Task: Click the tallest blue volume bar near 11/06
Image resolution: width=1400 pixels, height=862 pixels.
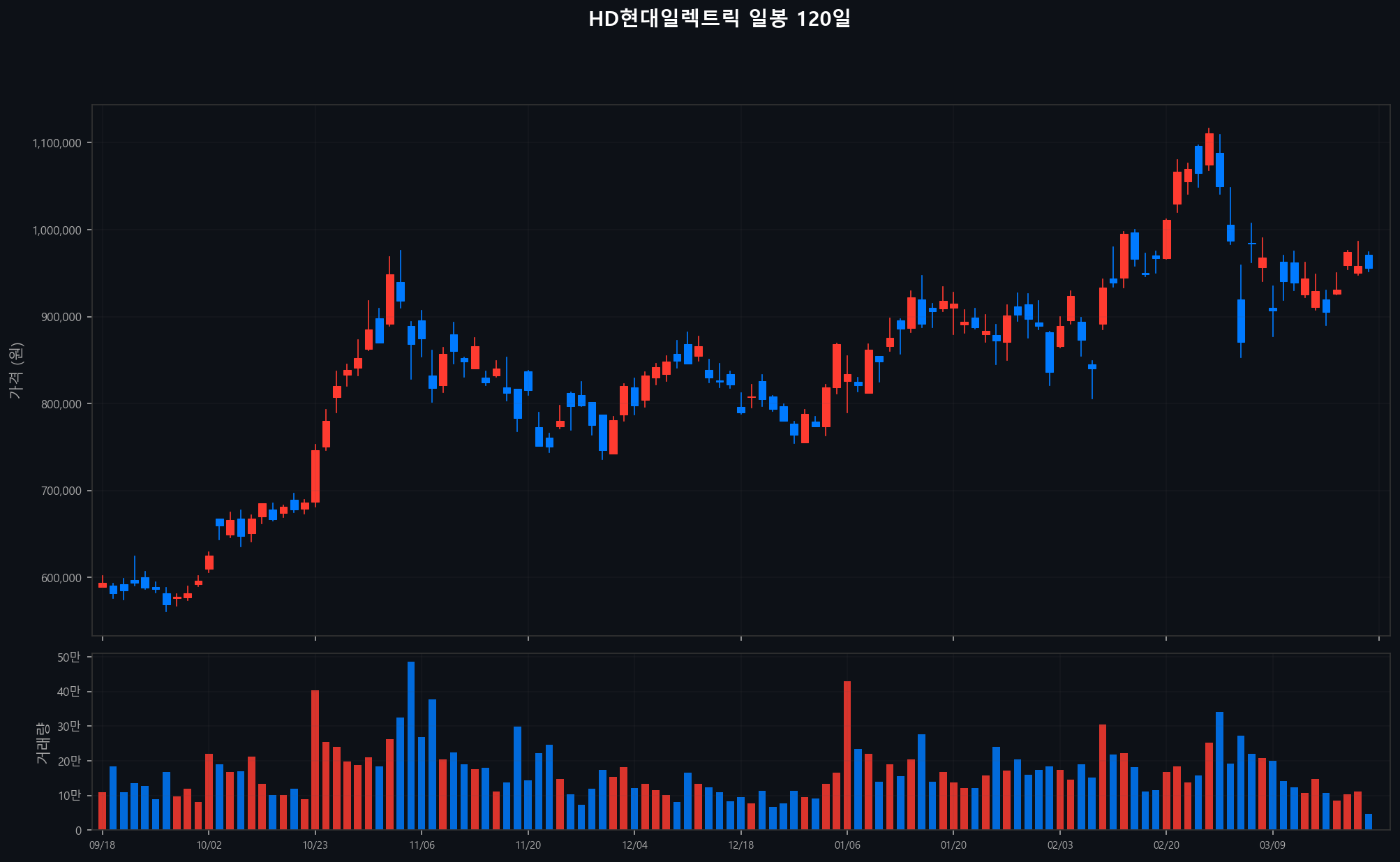Action: pos(411,745)
